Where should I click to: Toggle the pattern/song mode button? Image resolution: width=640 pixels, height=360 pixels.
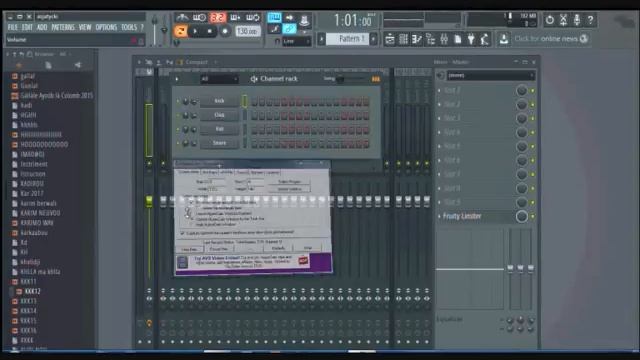pyautogui.click(x=180, y=31)
